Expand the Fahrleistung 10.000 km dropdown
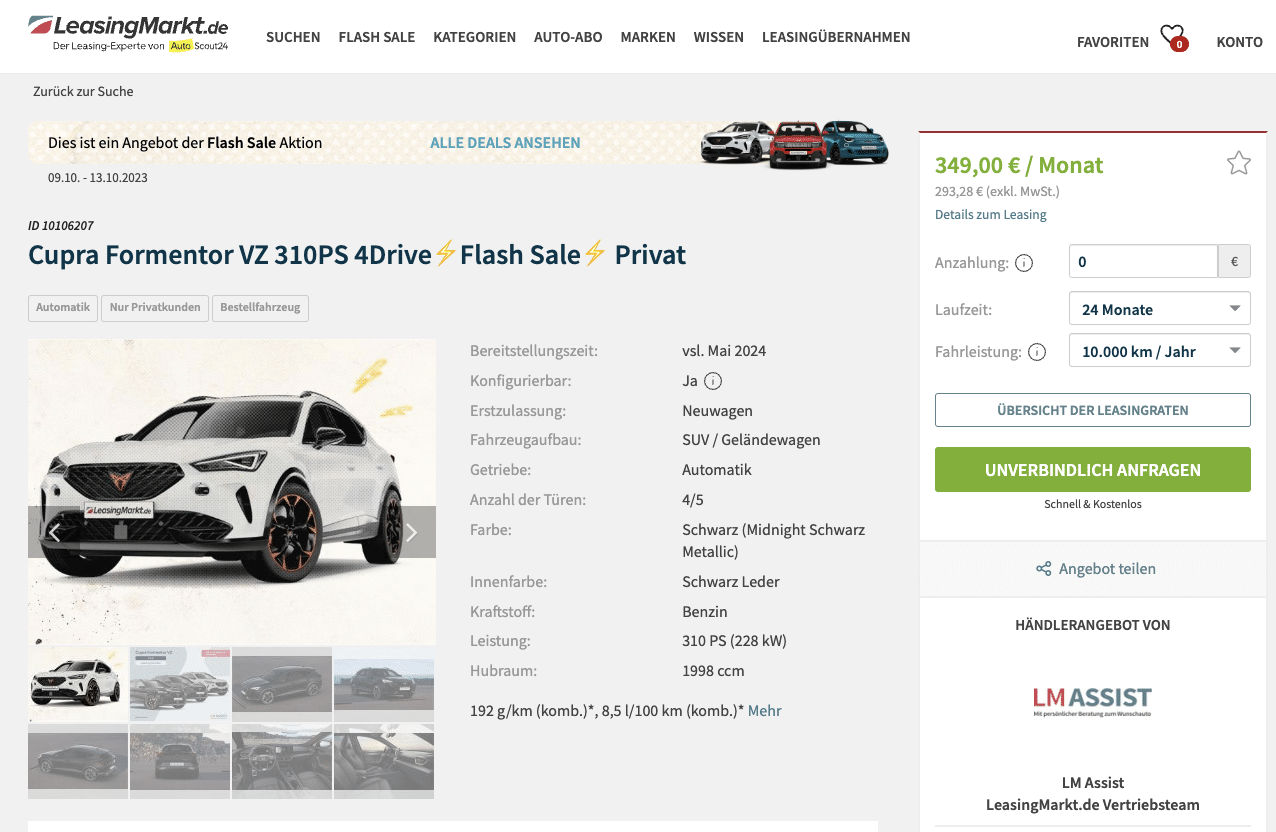The image size is (1276, 832). click(x=1159, y=351)
